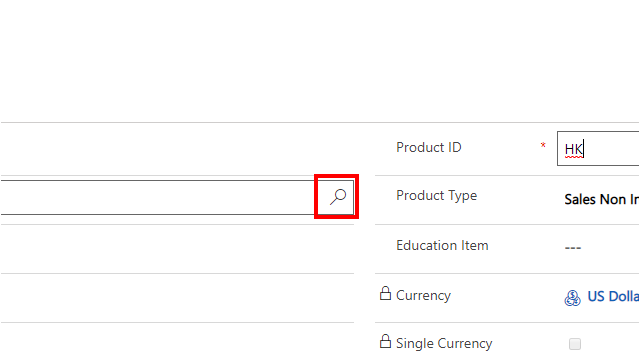The height and width of the screenshot is (360, 640).
Task: Click the empty left row beside Education Item
Action: tap(177, 249)
